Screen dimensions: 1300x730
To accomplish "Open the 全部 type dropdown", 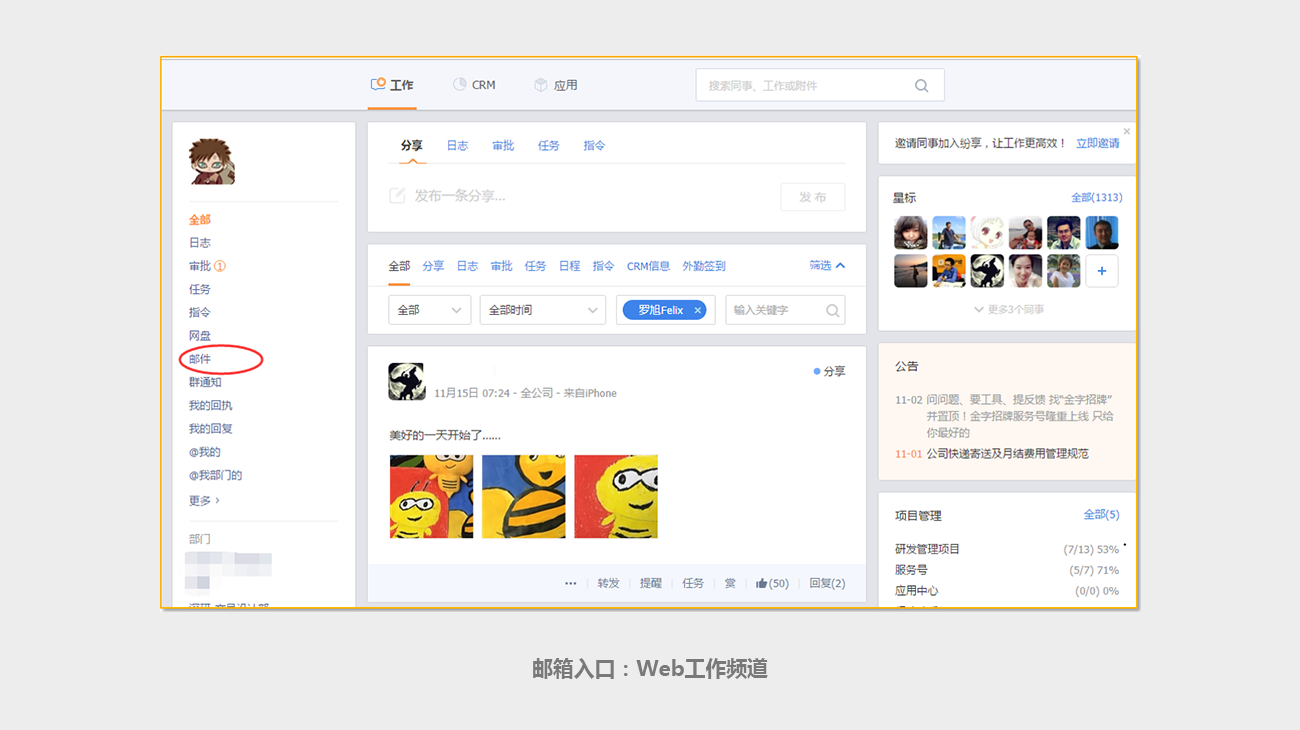I will tap(430, 310).
